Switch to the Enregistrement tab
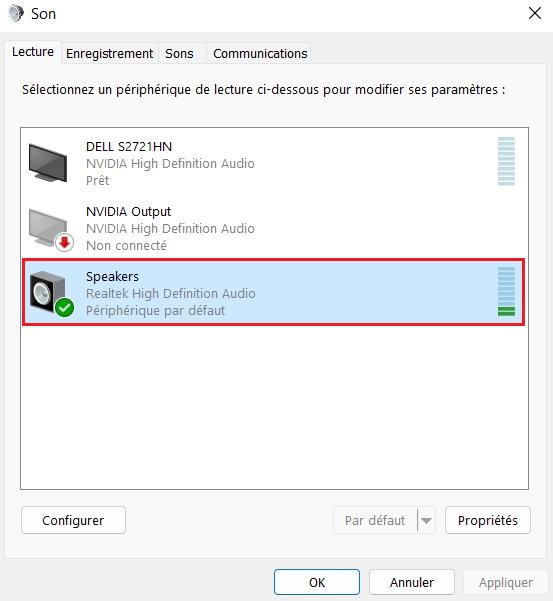 pos(109,53)
